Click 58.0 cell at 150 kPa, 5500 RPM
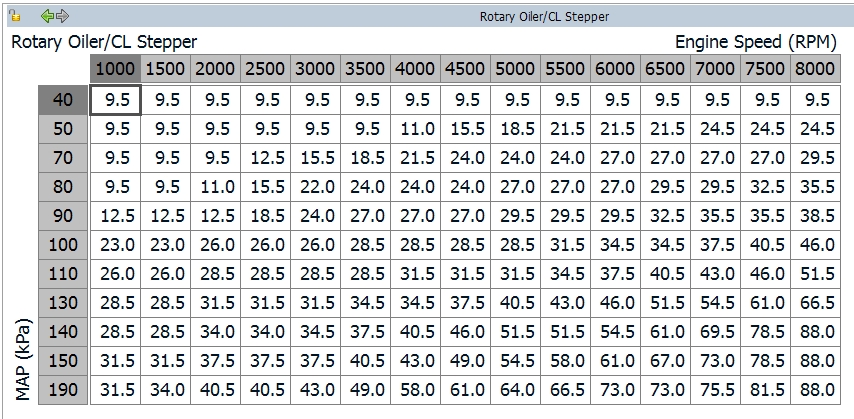The width and height of the screenshot is (854, 419). click(x=566, y=361)
